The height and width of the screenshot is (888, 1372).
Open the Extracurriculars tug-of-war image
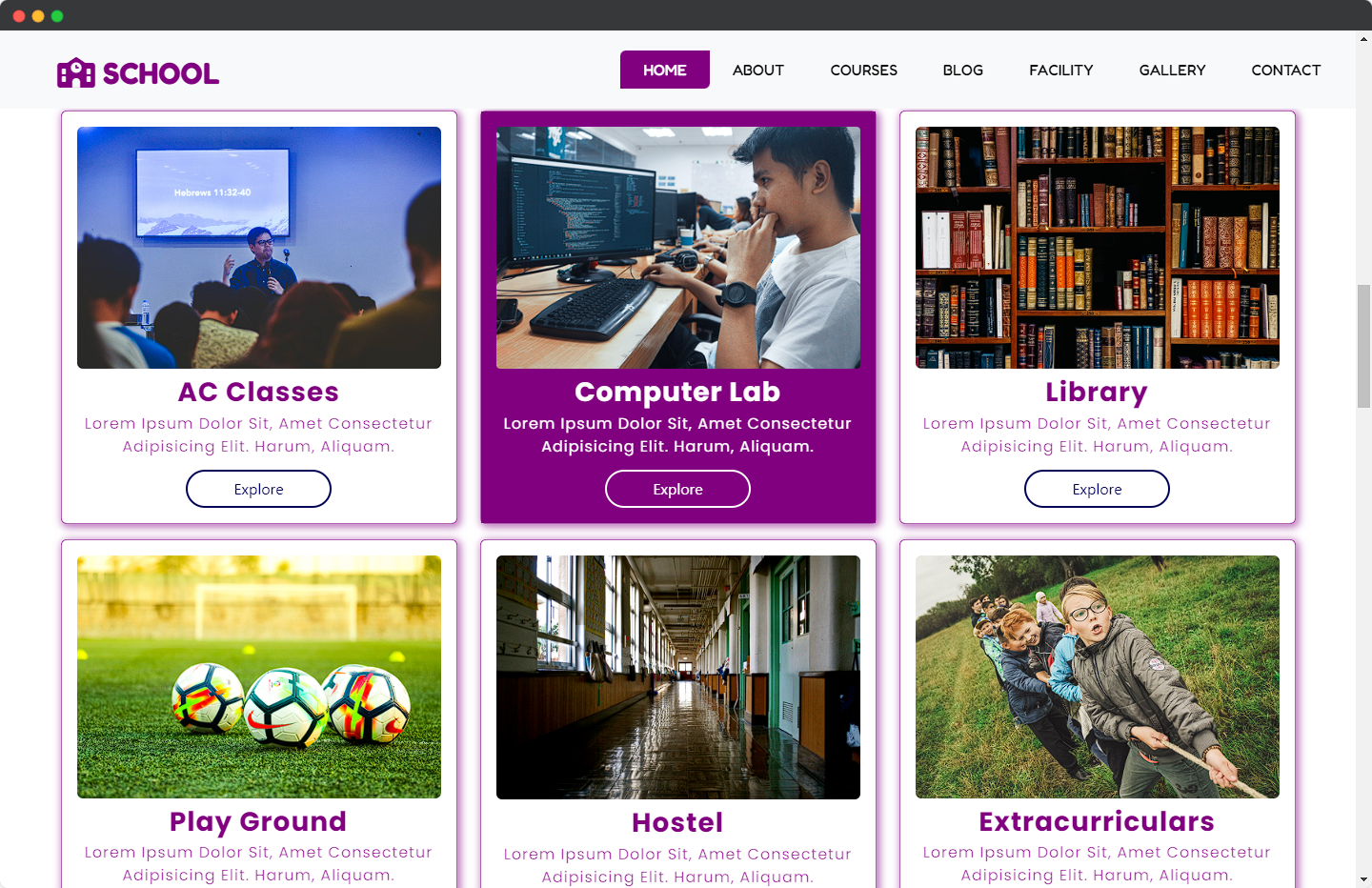[1098, 676]
